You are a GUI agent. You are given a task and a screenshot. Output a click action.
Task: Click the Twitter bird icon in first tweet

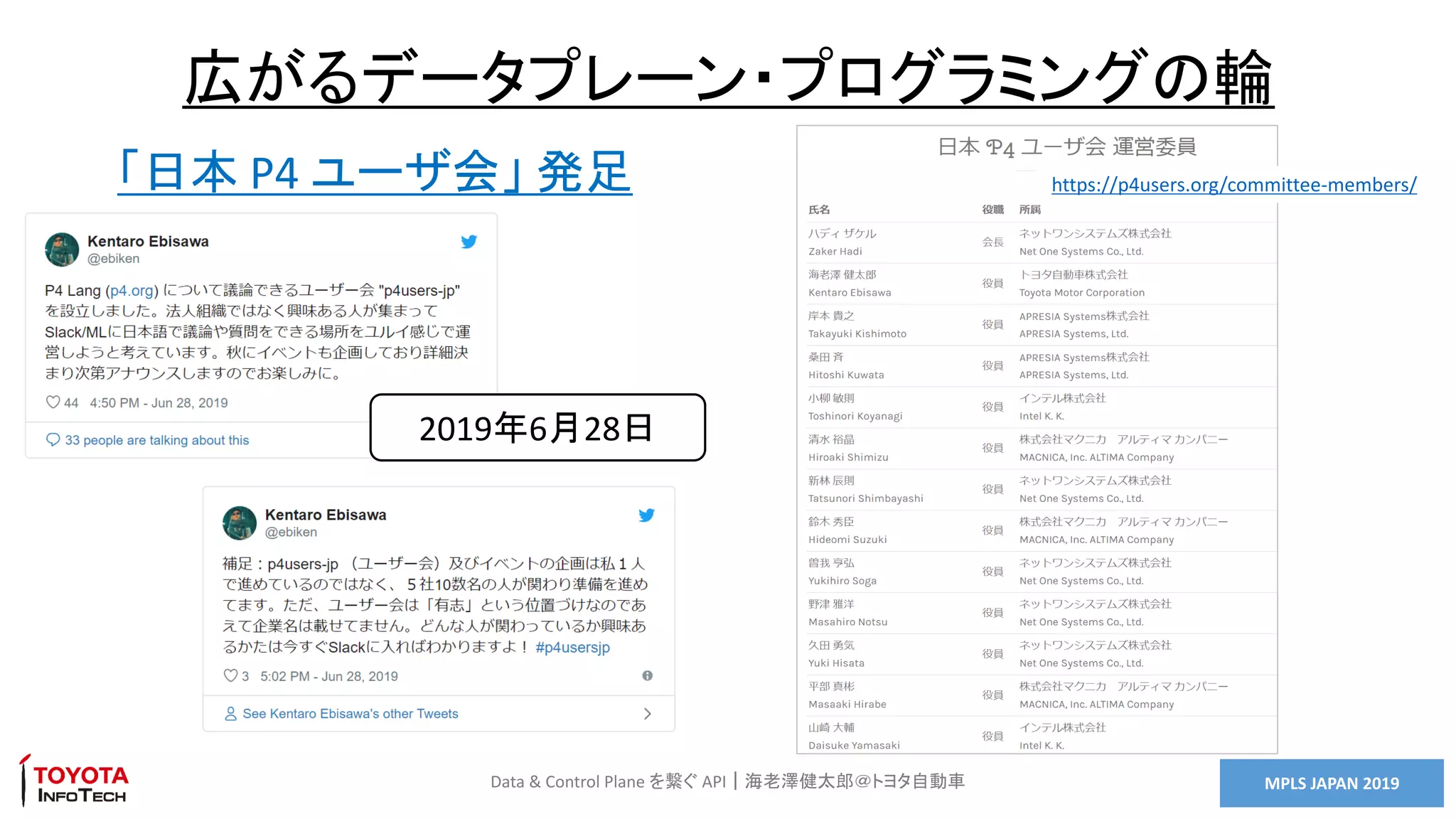pos(469,242)
